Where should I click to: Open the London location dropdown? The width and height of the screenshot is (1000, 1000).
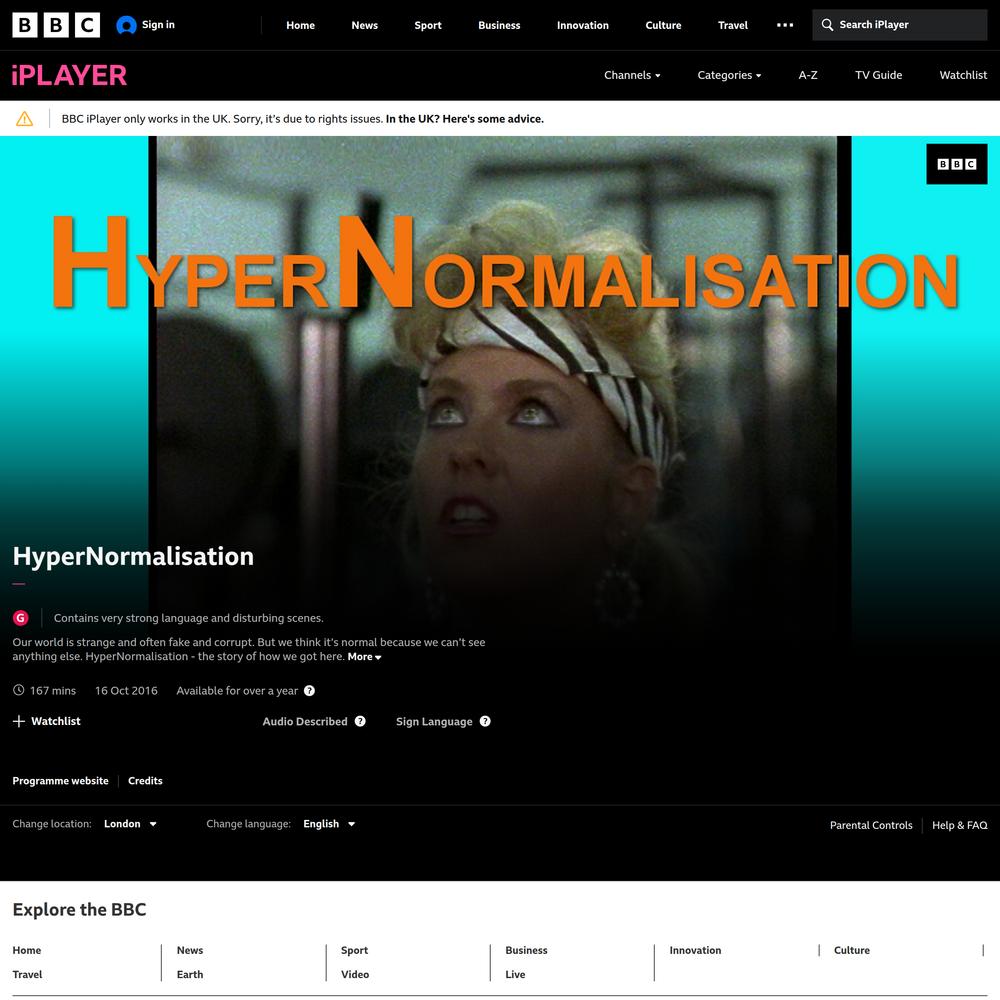[130, 824]
